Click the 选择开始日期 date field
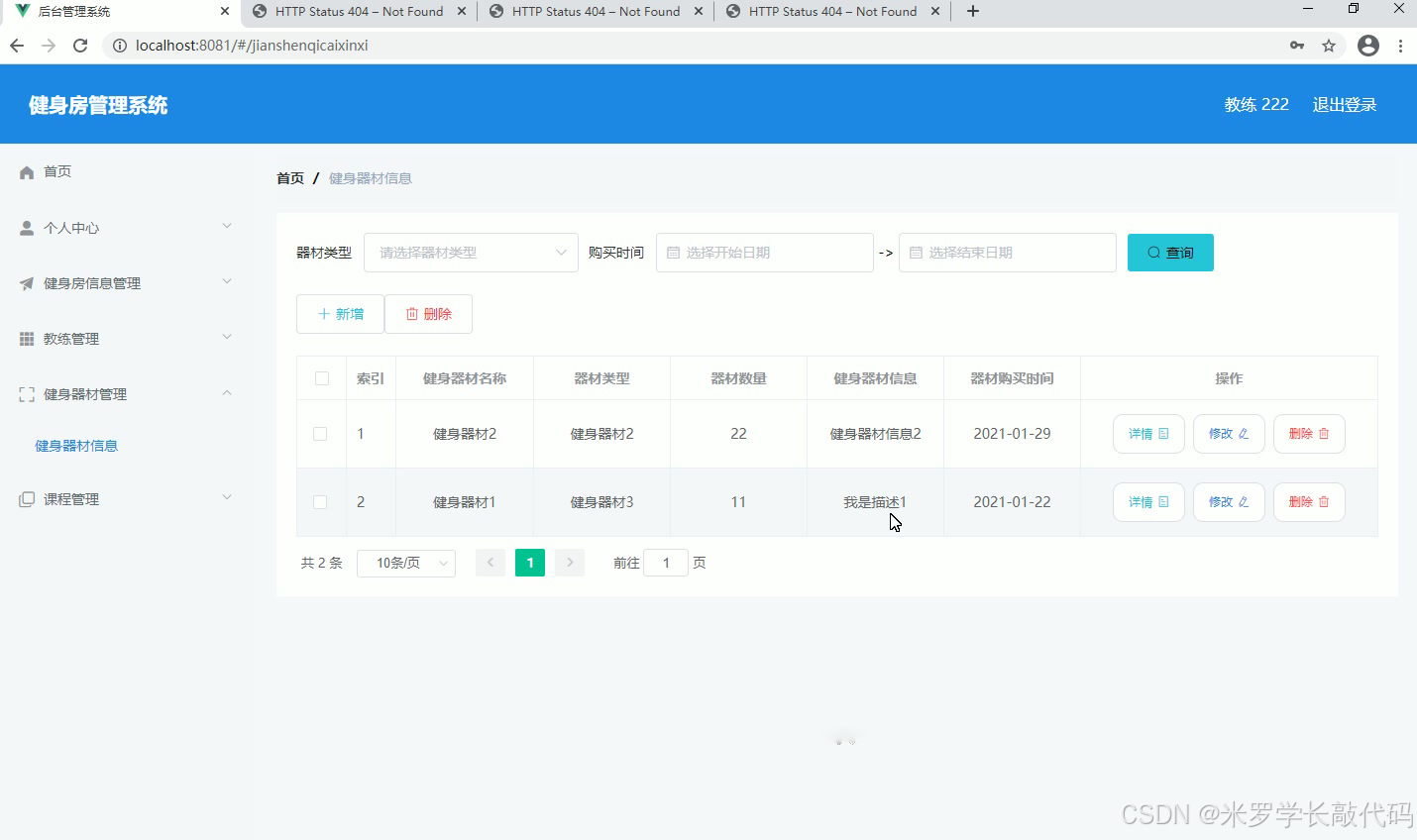 (x=764, y=253)
